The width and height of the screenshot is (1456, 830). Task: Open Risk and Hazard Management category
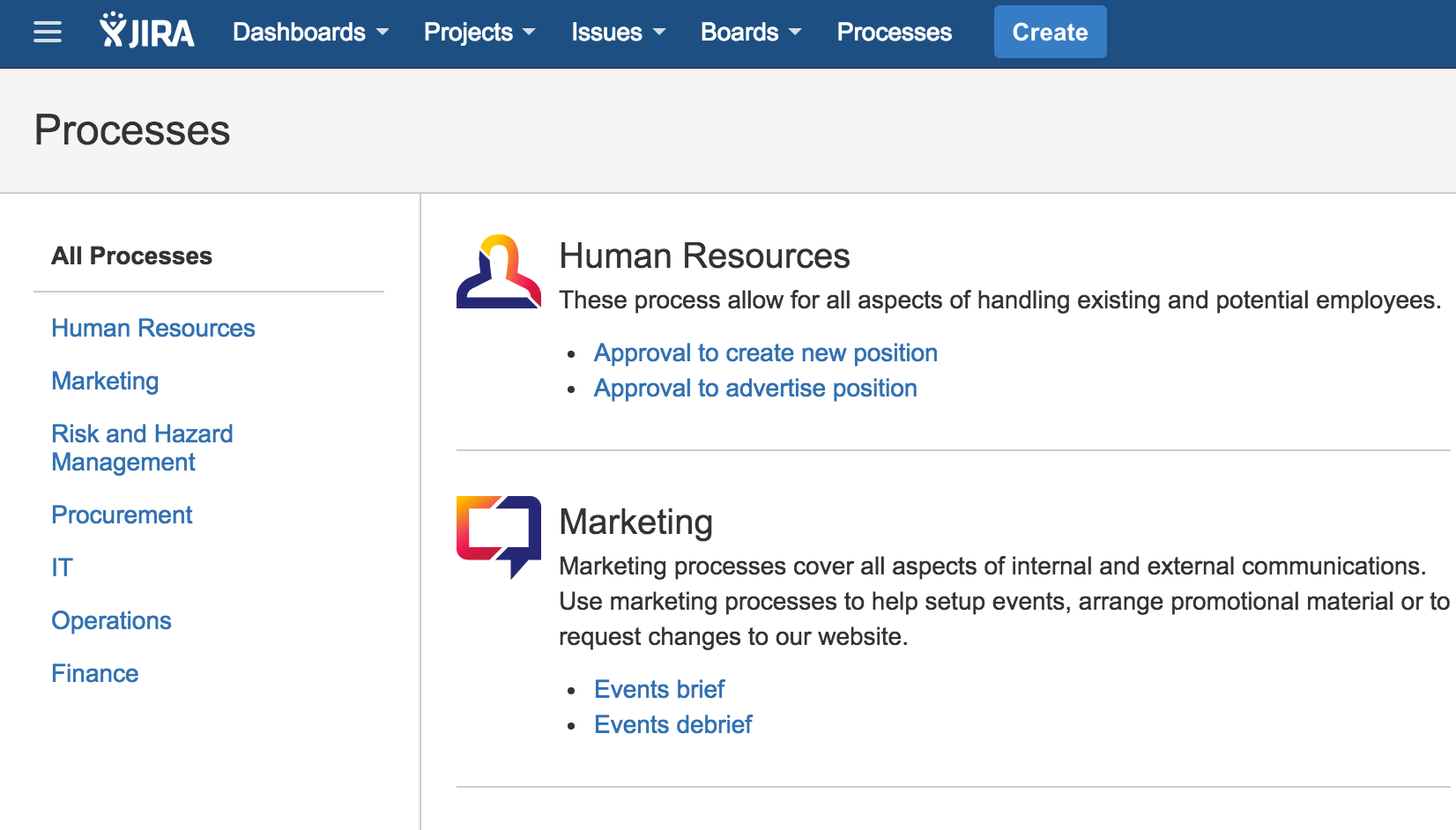click(142, 448)
